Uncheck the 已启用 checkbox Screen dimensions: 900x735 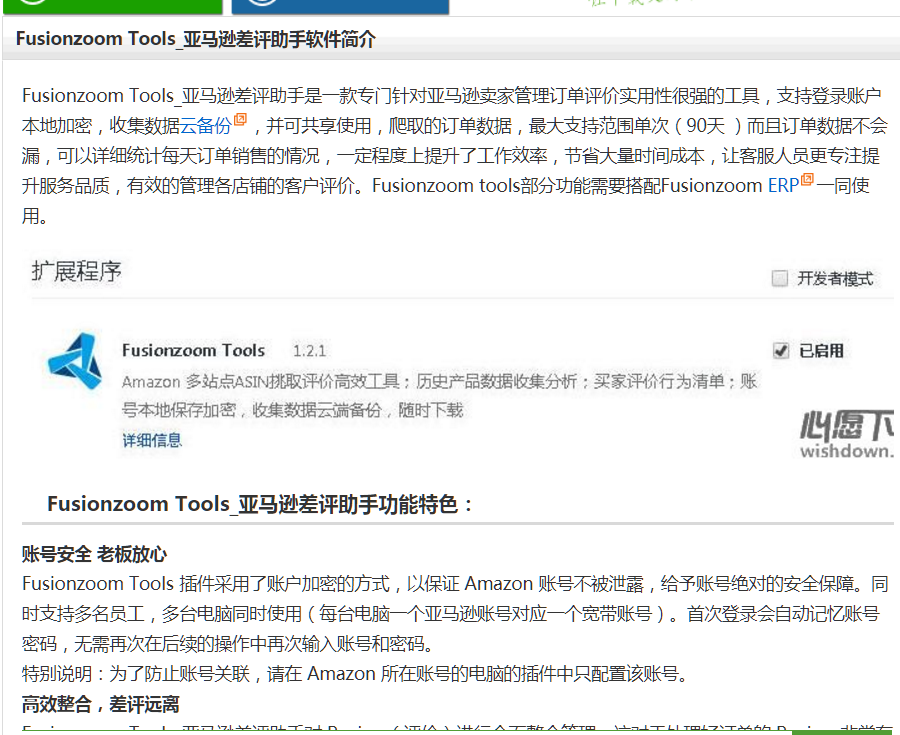pyautogui.click(x=781, y=351)
